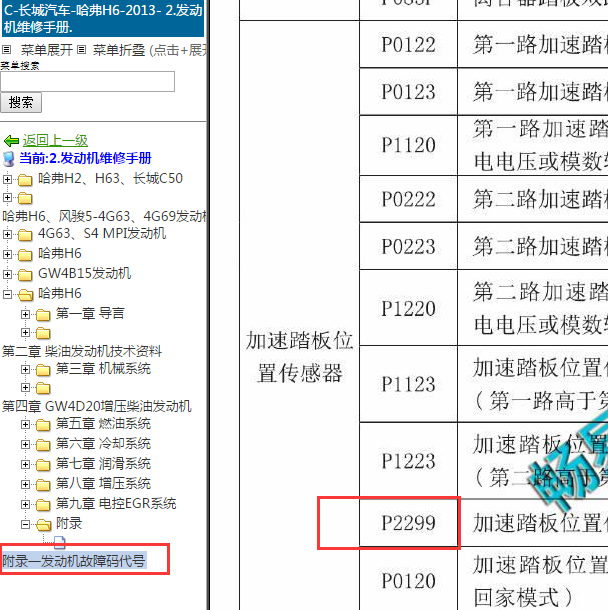Click the P1220 fault code cell

(408, 308)
